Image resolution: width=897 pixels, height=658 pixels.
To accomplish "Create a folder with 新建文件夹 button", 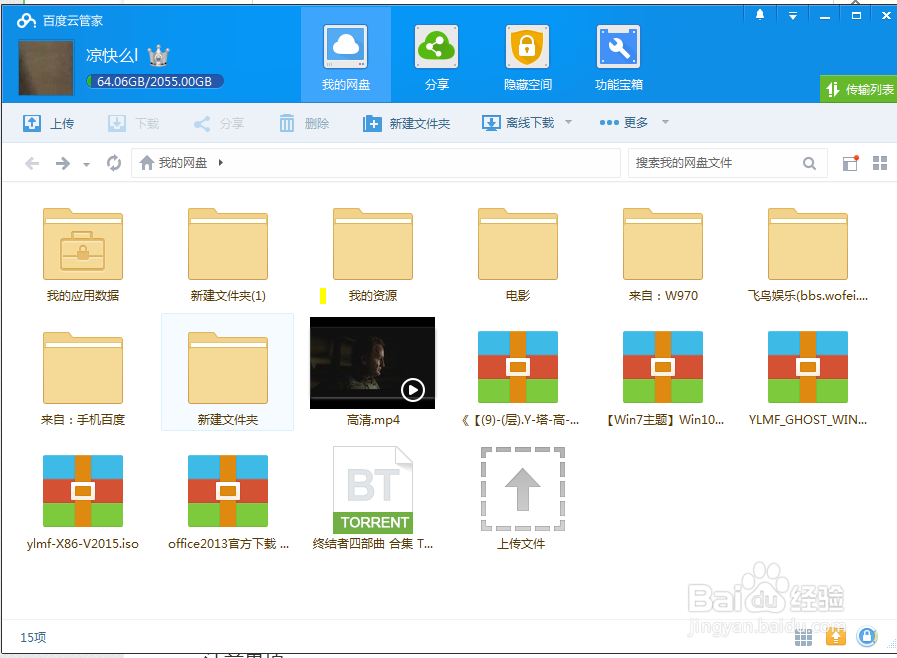I will pos(407,123).
